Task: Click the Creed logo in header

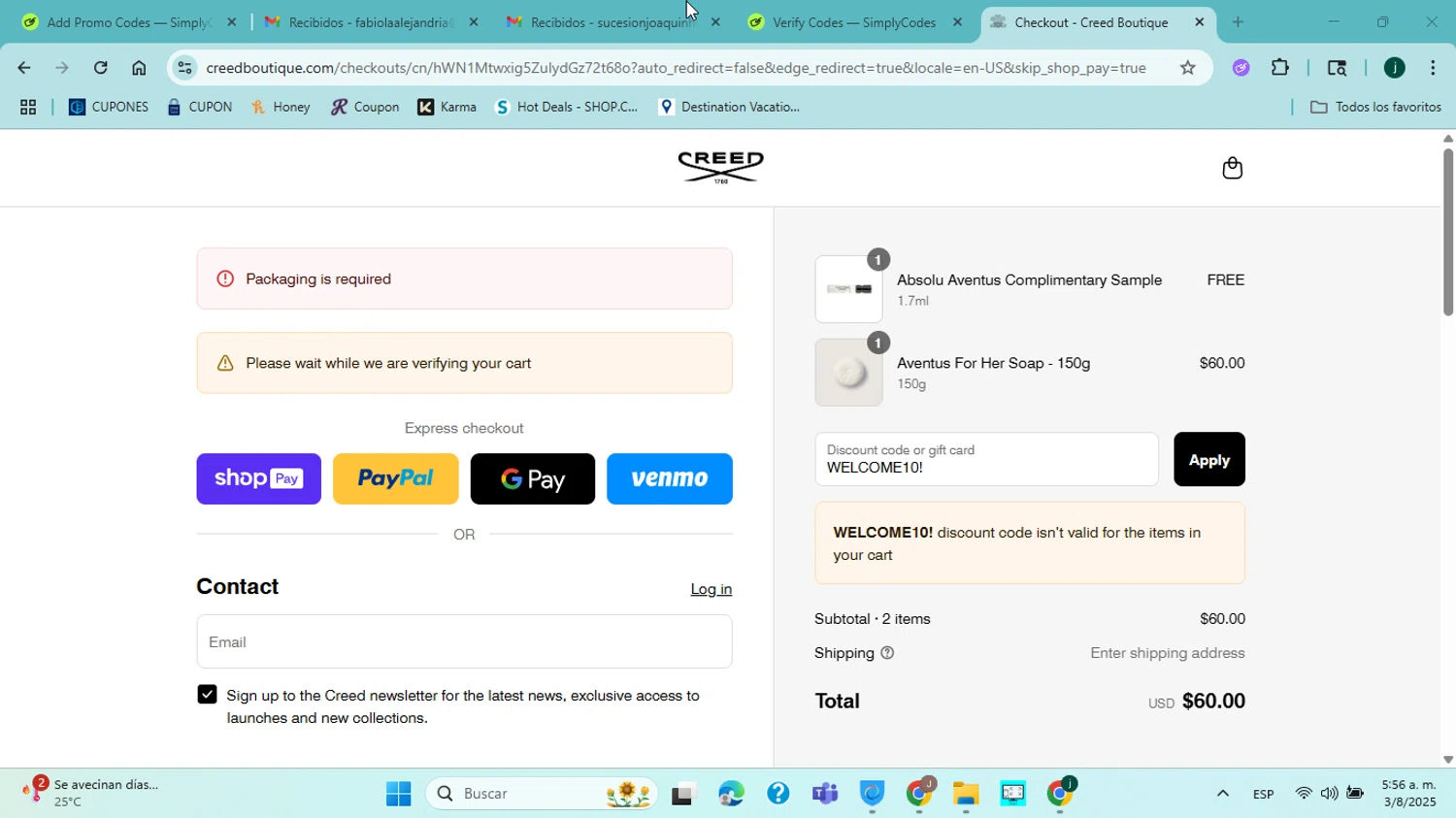Action: pos(720,167)
